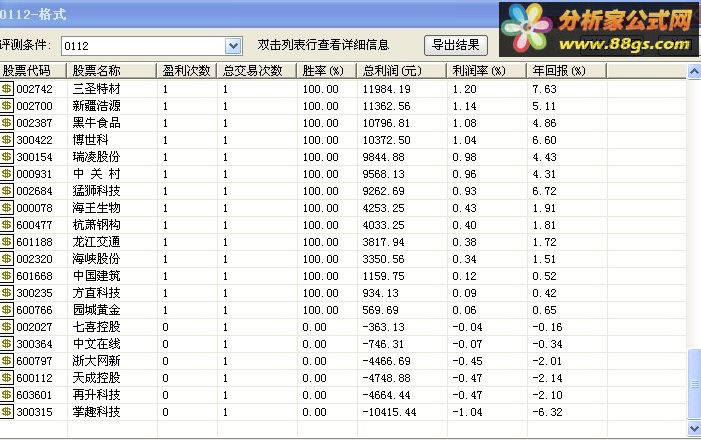Viewport: 701px width, 440px height.
Task: Click the $ icon beside stock 000078
Action: tap(7, 207)
